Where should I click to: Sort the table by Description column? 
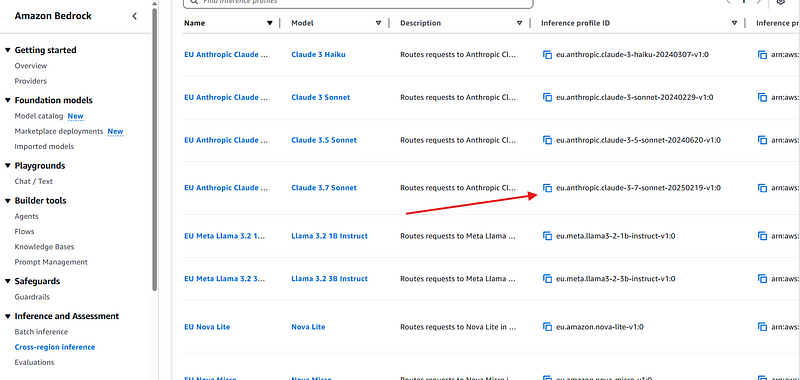pyautogui.click(x=519, y=23)
